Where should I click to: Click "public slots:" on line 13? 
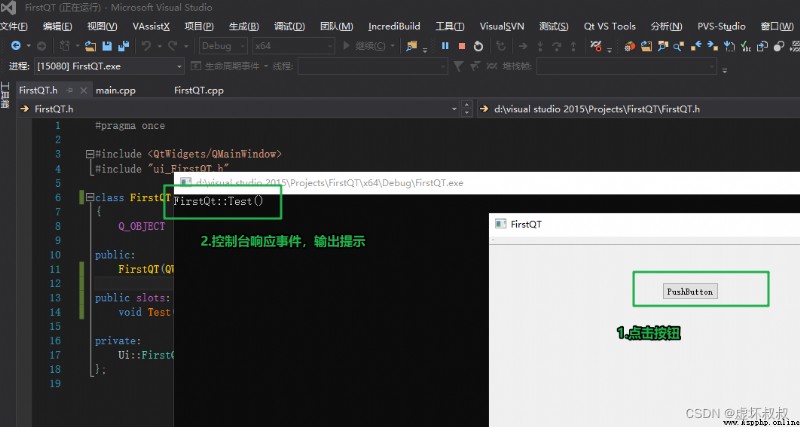point(133,297)
